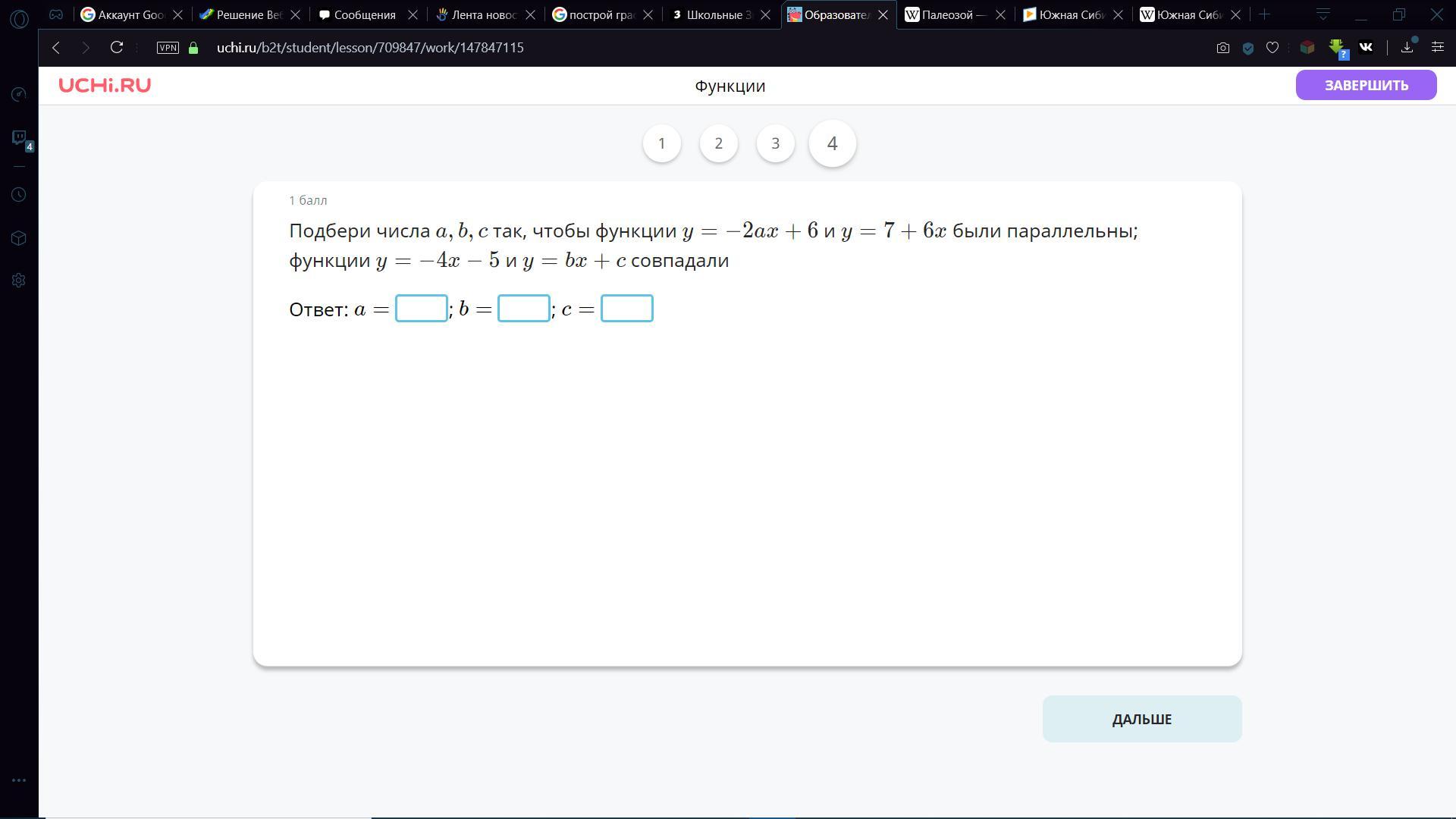Open Easy Setup sliders menu
Viewport: 1456px width, 819px height.
(x=1437, y=48)
